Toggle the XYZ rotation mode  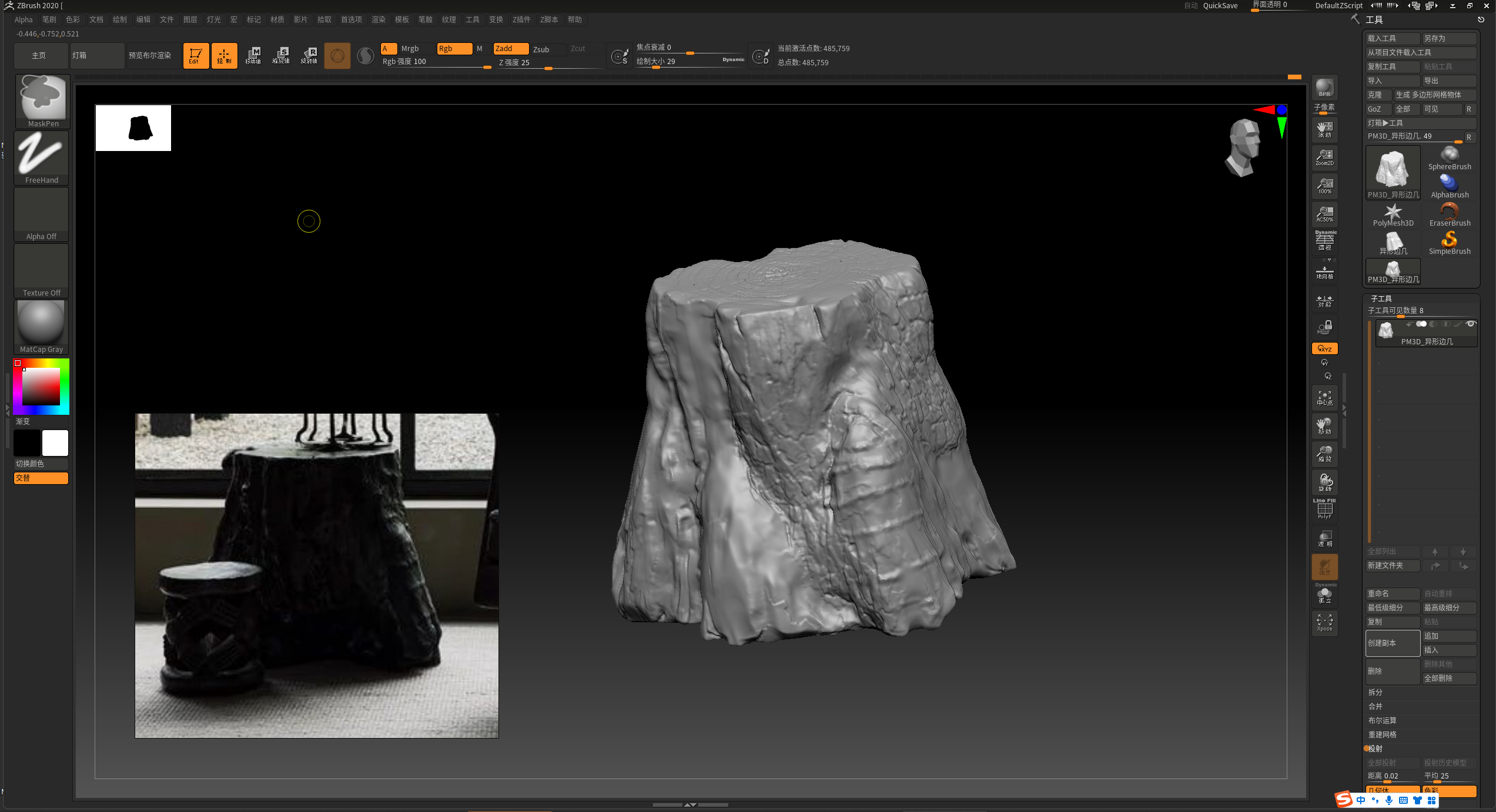(1324, 348)
